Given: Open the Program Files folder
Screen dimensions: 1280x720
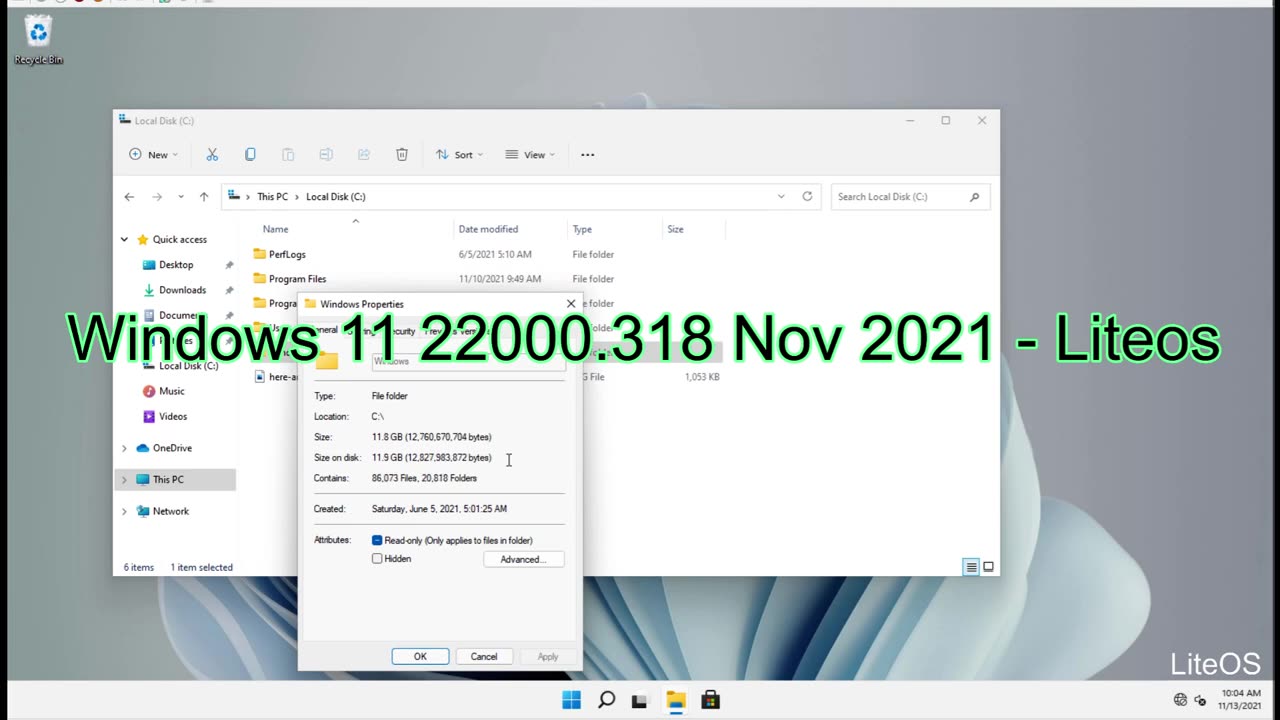Looking at the screenshot, I should click(x=297, y=279).
